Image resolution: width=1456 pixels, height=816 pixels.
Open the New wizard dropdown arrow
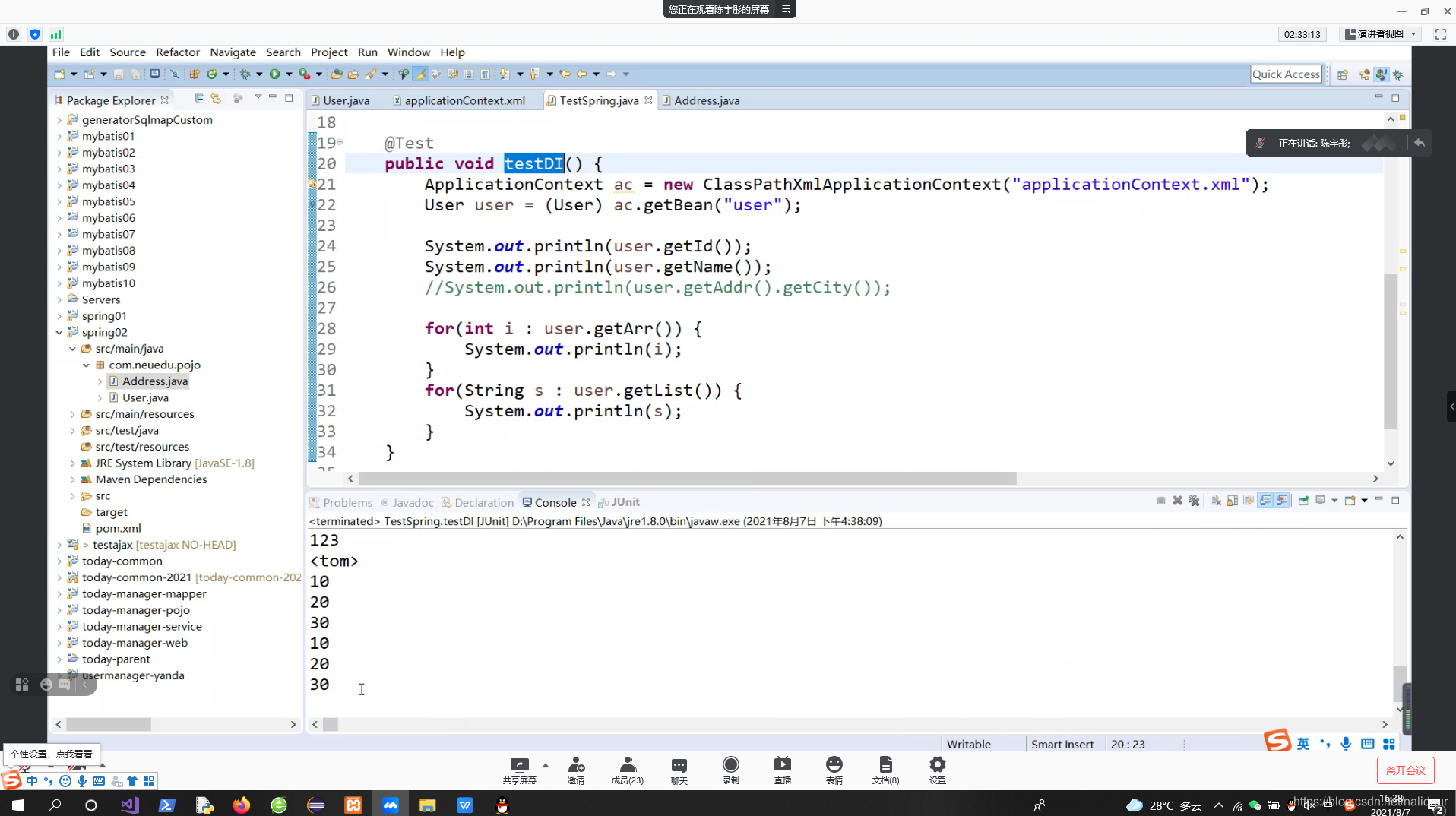point(74,74)
